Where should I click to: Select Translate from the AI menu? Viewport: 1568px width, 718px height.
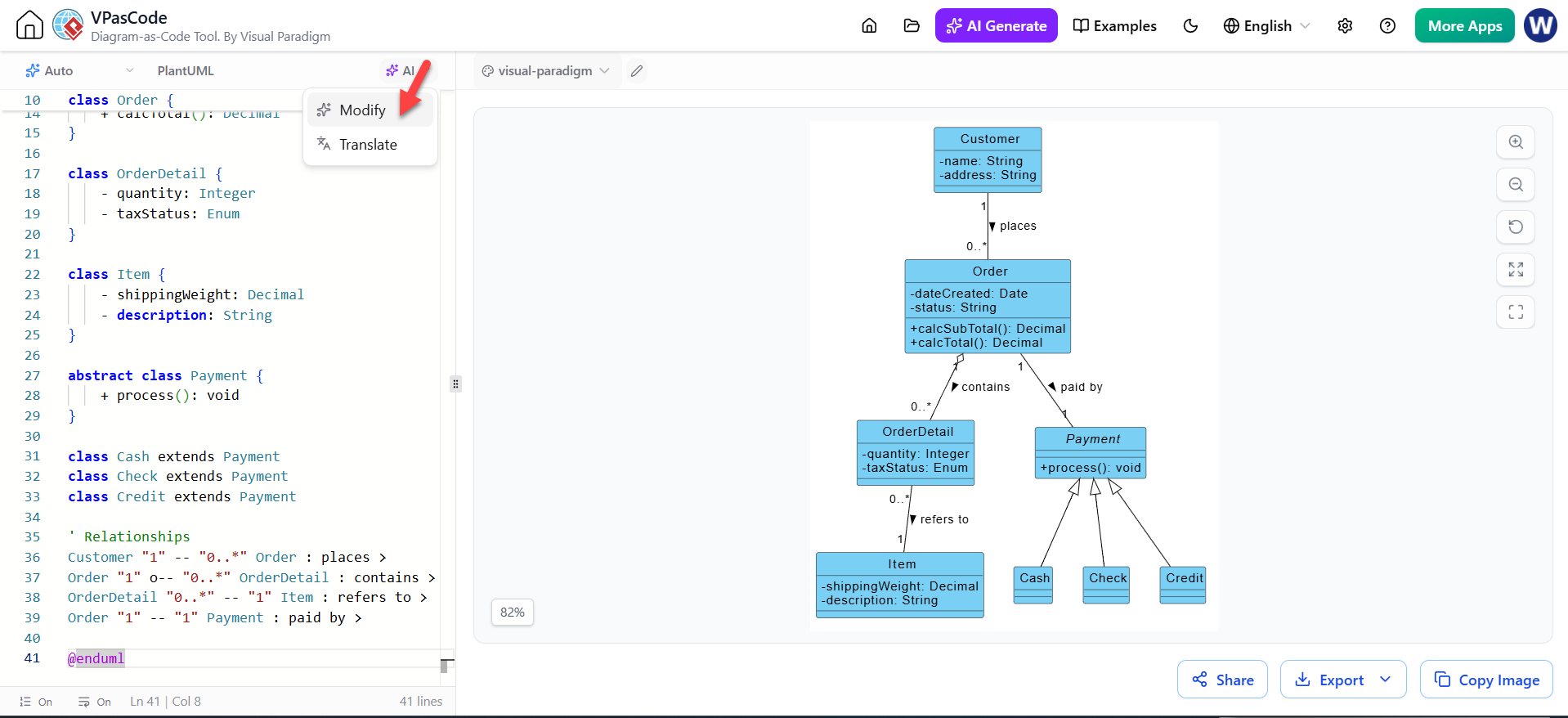pos(370,144)
